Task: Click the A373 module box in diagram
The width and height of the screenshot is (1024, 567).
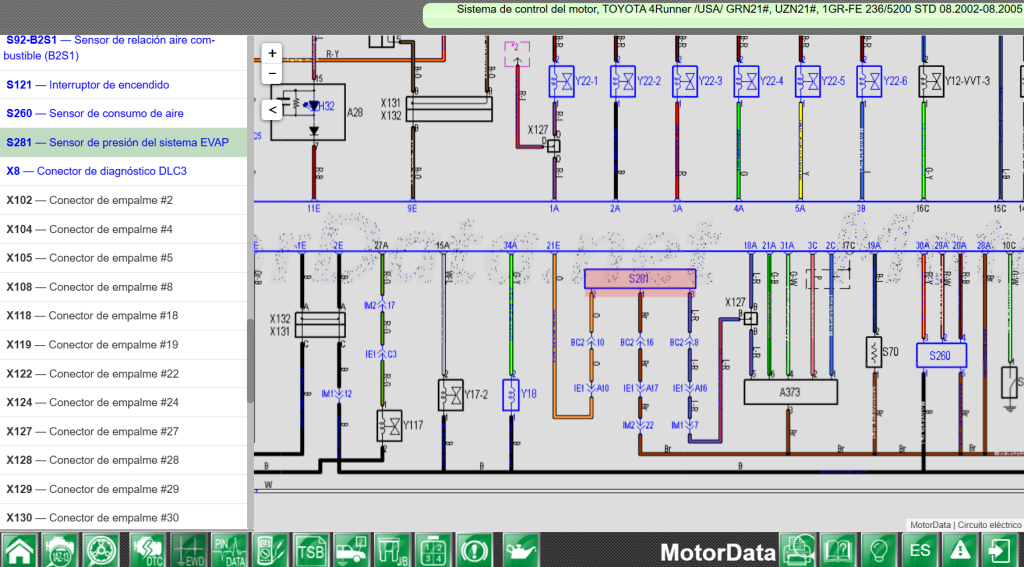Action: tap(790, 392)
